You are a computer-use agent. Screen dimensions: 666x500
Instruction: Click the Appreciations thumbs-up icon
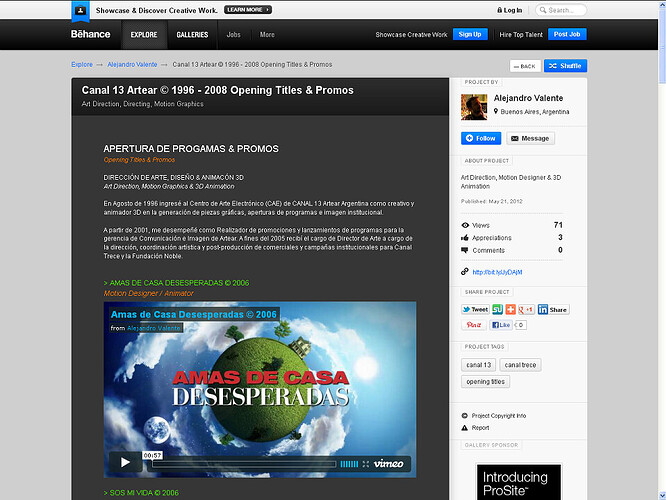465,238
